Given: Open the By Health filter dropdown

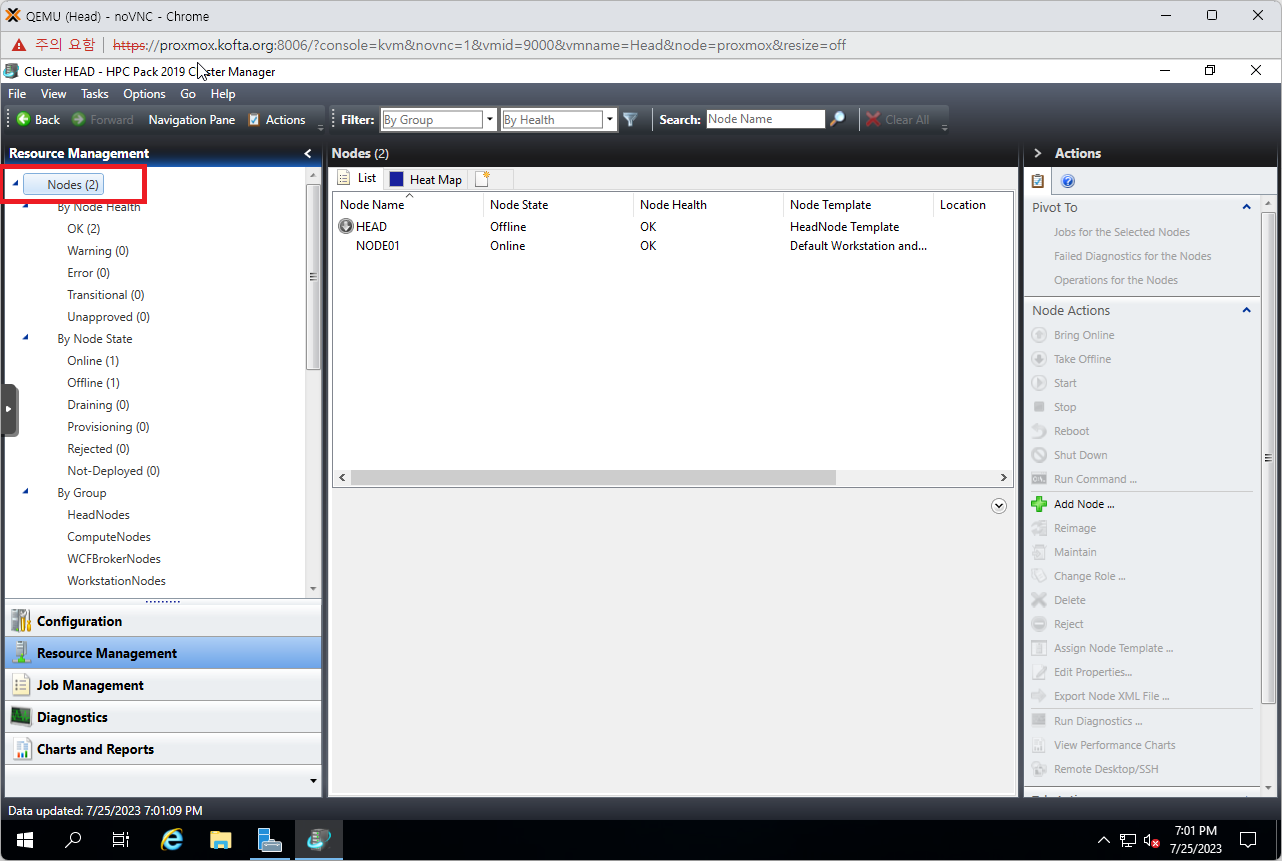Looking at the screenshot, I should [610, 119].
